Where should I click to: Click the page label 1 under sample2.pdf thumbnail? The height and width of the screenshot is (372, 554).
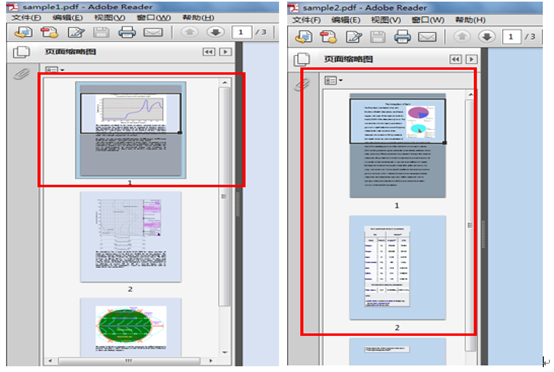click(x=397, y=206)
